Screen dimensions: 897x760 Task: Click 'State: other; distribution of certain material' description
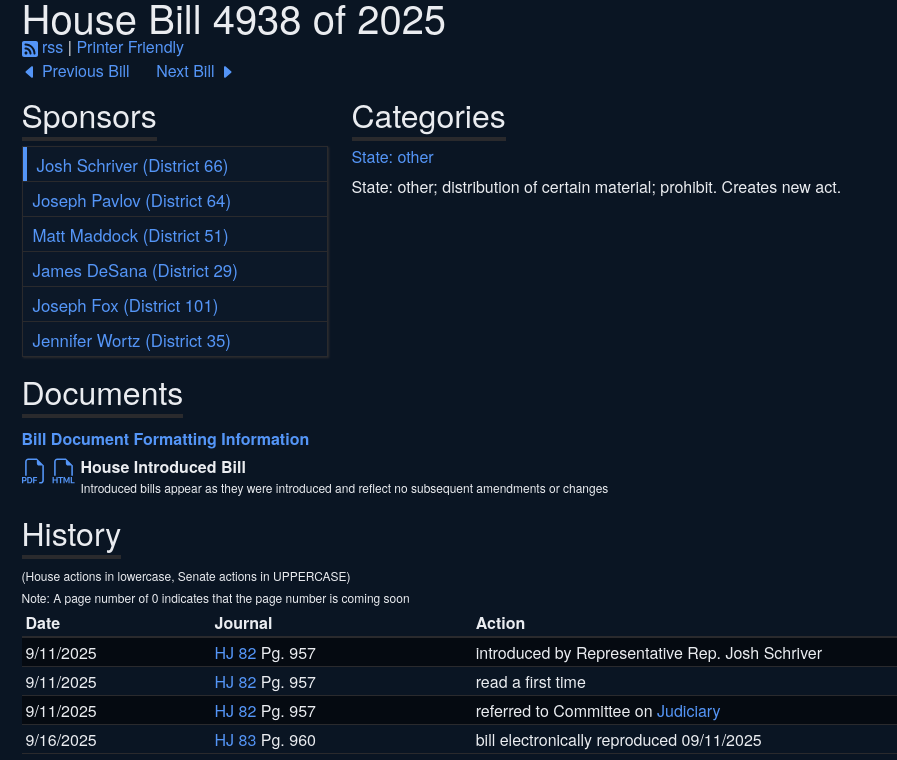[596, 188]
